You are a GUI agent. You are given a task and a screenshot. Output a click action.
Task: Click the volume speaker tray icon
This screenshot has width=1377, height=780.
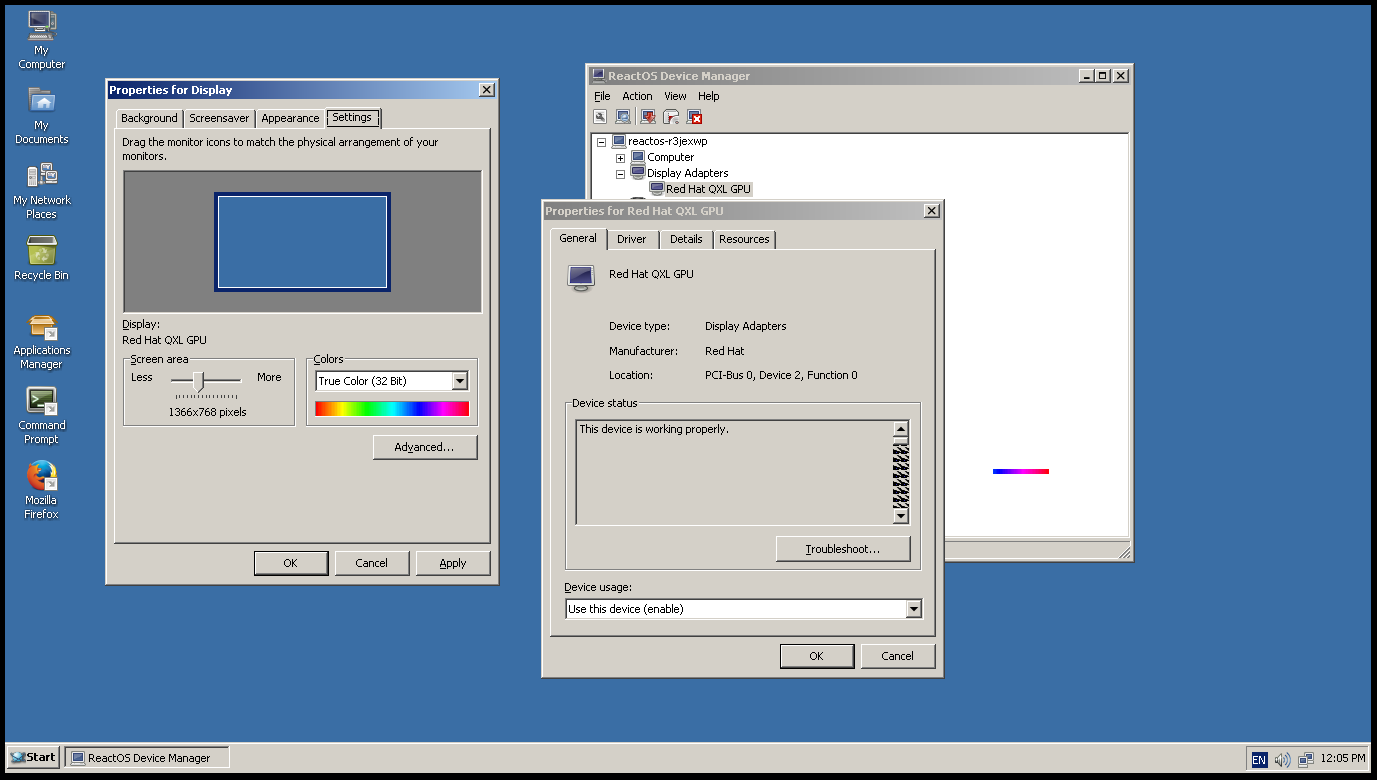pos(1282,759)
